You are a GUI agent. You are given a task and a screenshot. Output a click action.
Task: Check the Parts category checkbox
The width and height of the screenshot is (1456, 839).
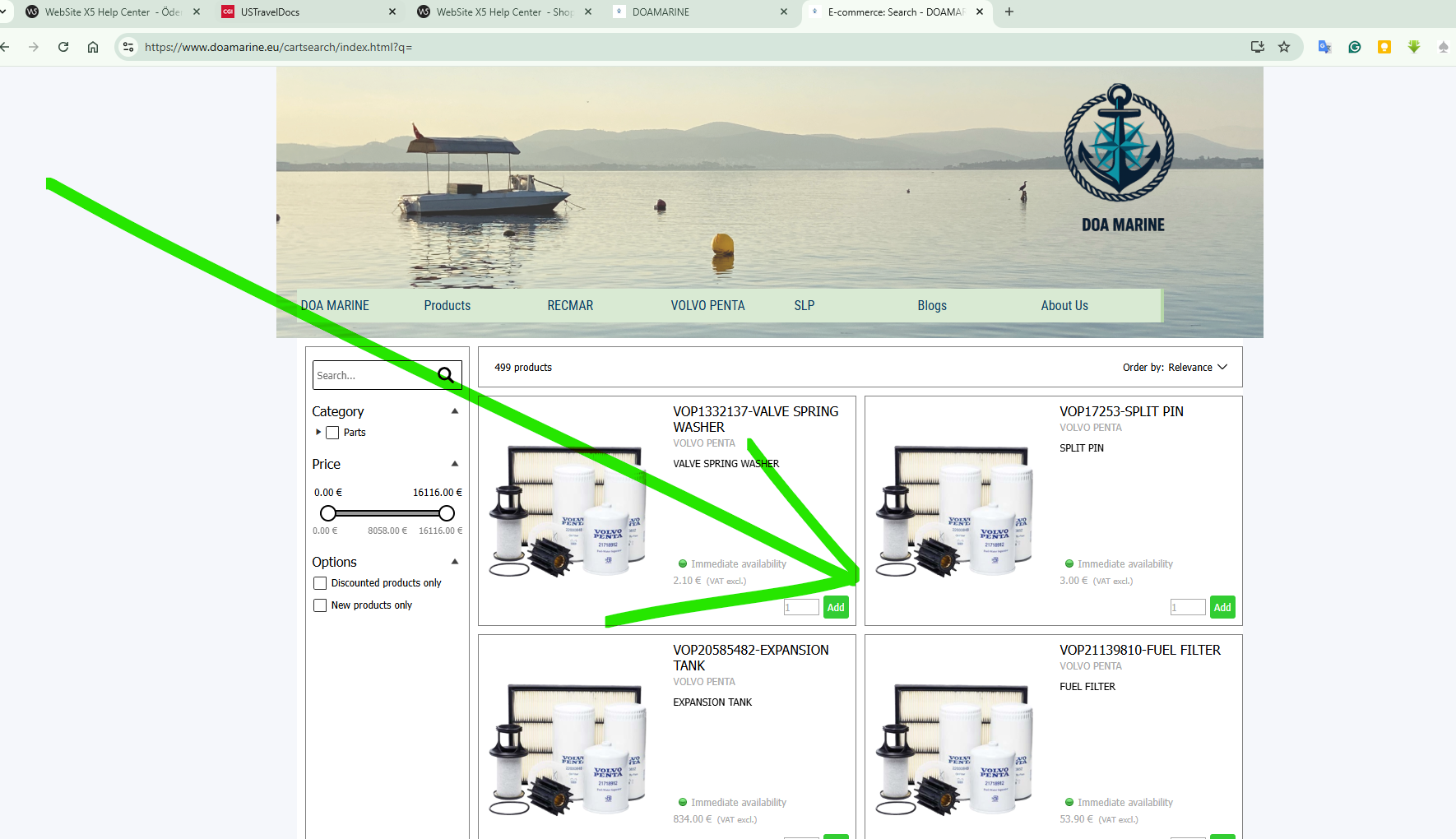coord(332,433)
